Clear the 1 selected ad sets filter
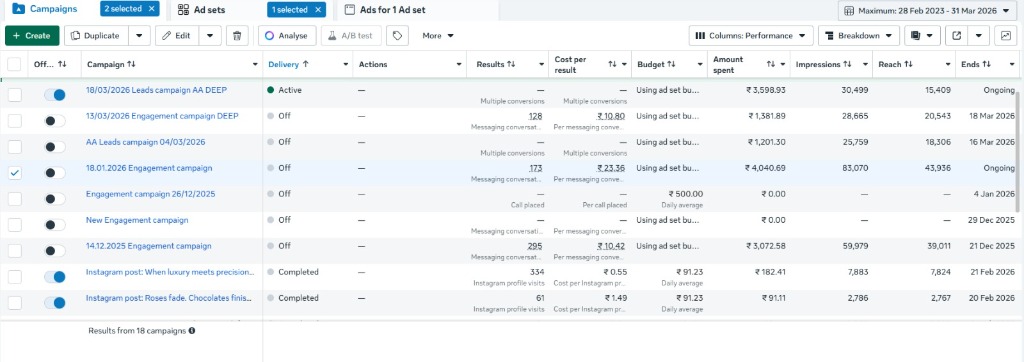Viewport: 1024px width, 362px height. click(319, 9)
